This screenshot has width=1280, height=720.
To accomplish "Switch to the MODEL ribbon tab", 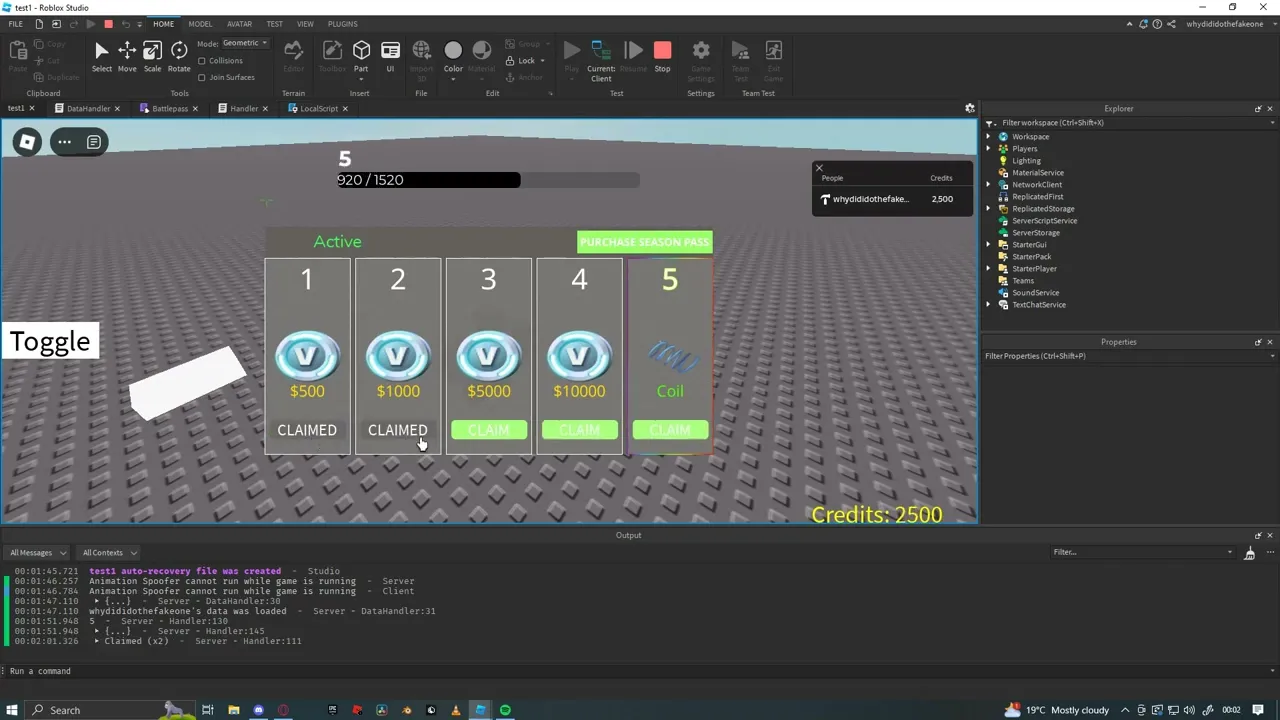I will [200, 24].
